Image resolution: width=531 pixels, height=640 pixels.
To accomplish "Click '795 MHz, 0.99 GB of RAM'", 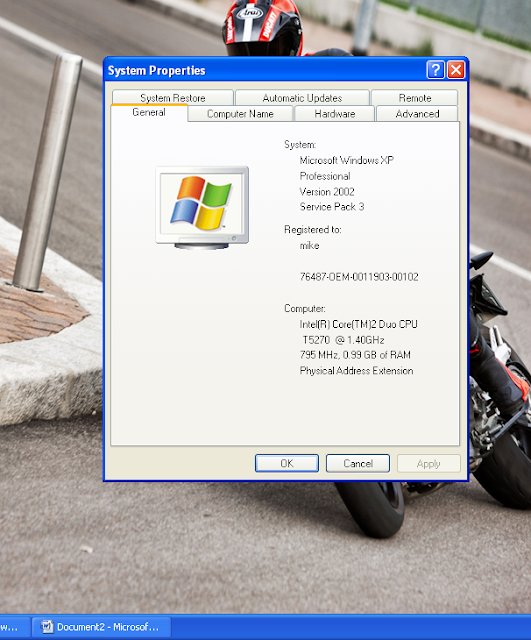I will click(355, 355).
